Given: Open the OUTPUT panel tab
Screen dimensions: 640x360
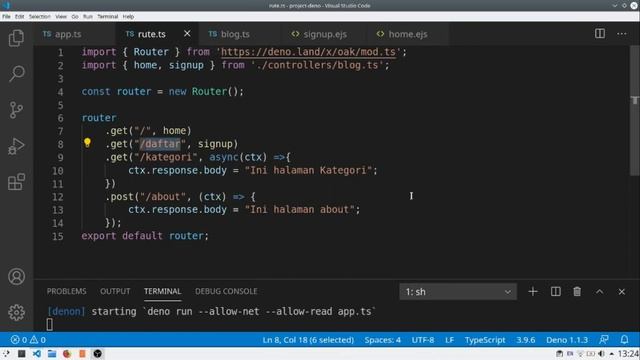Looking at the screenshot, I should click(115, 291).
